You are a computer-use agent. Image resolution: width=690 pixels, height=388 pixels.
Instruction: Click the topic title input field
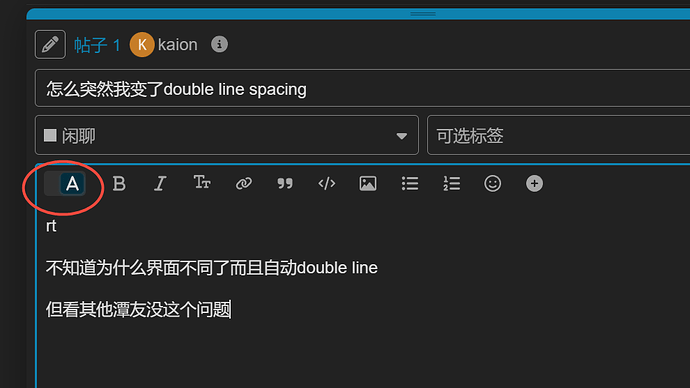click(363, 88)
